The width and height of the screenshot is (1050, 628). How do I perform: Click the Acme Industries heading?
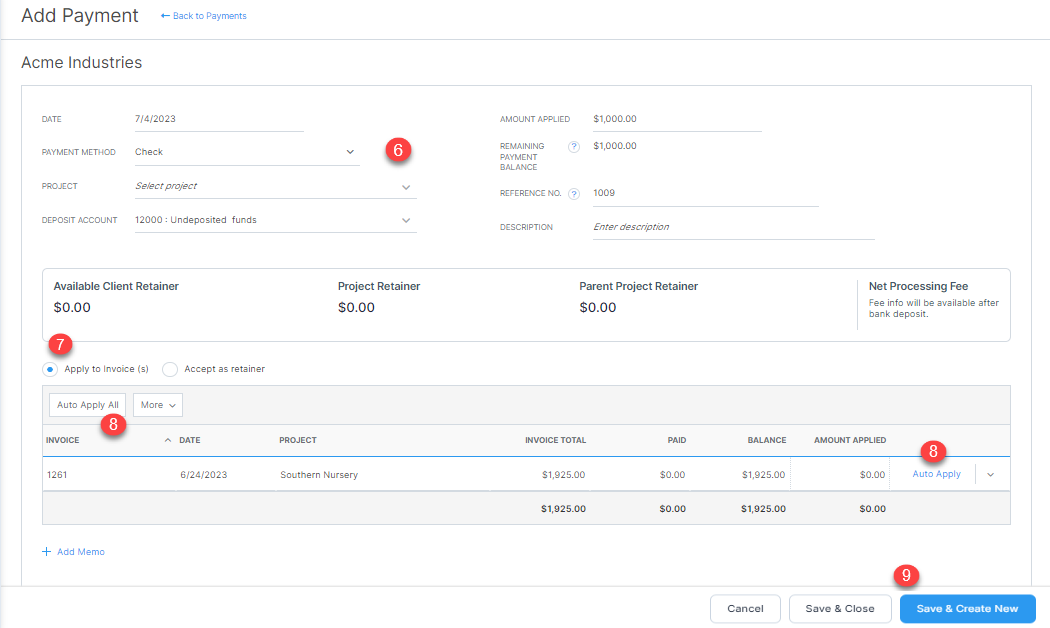point(82,62)
